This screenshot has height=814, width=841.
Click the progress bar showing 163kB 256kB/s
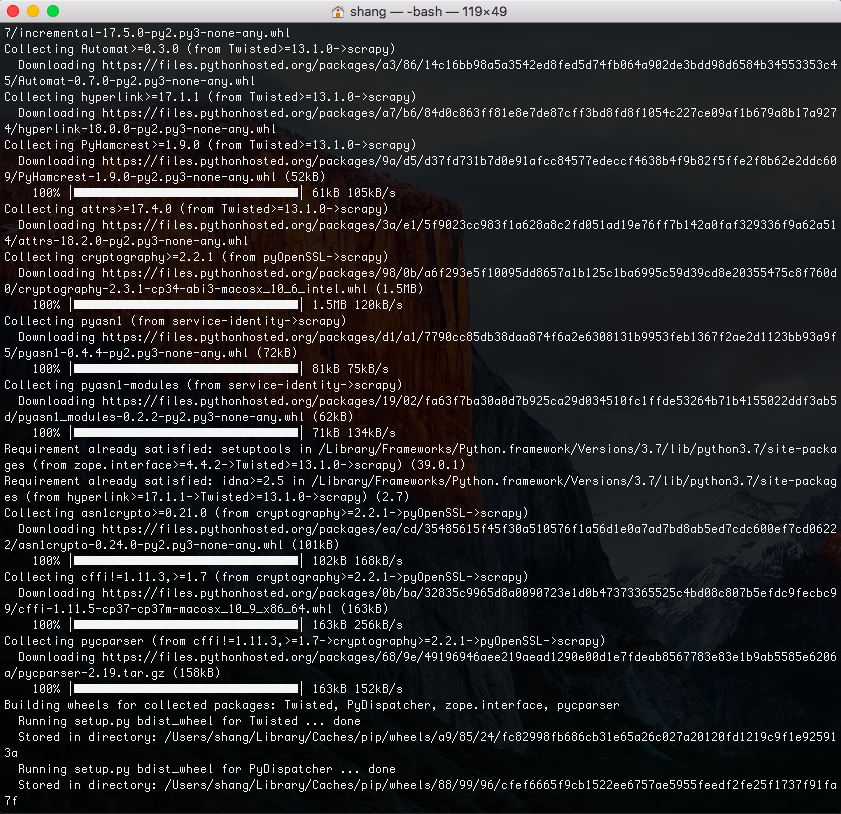point(186,625)
